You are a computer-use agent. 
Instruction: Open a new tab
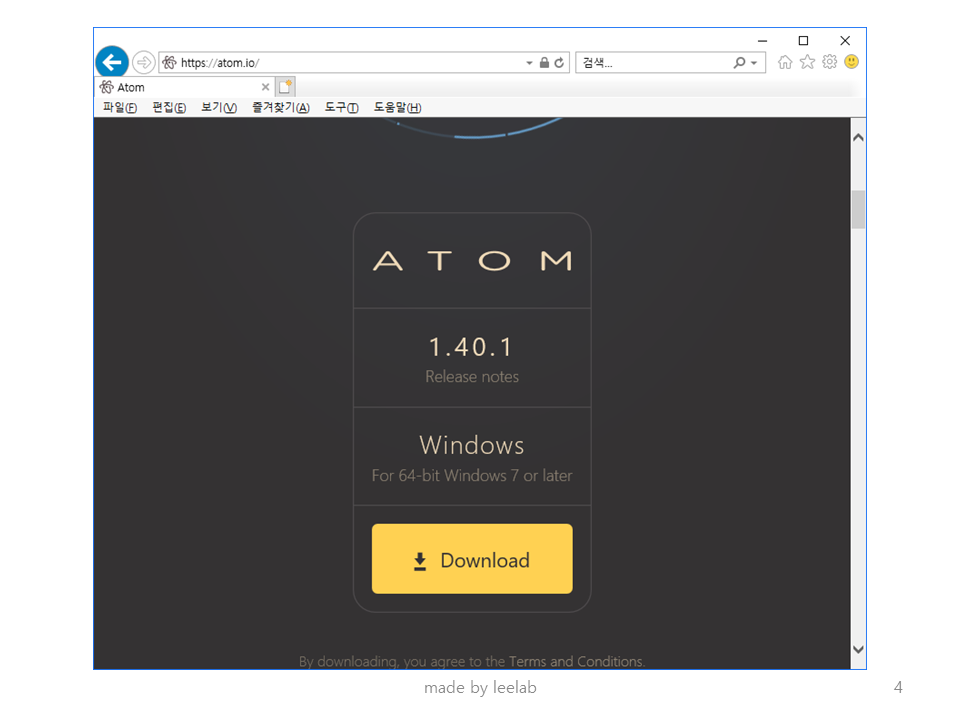(x=285, y=87)
